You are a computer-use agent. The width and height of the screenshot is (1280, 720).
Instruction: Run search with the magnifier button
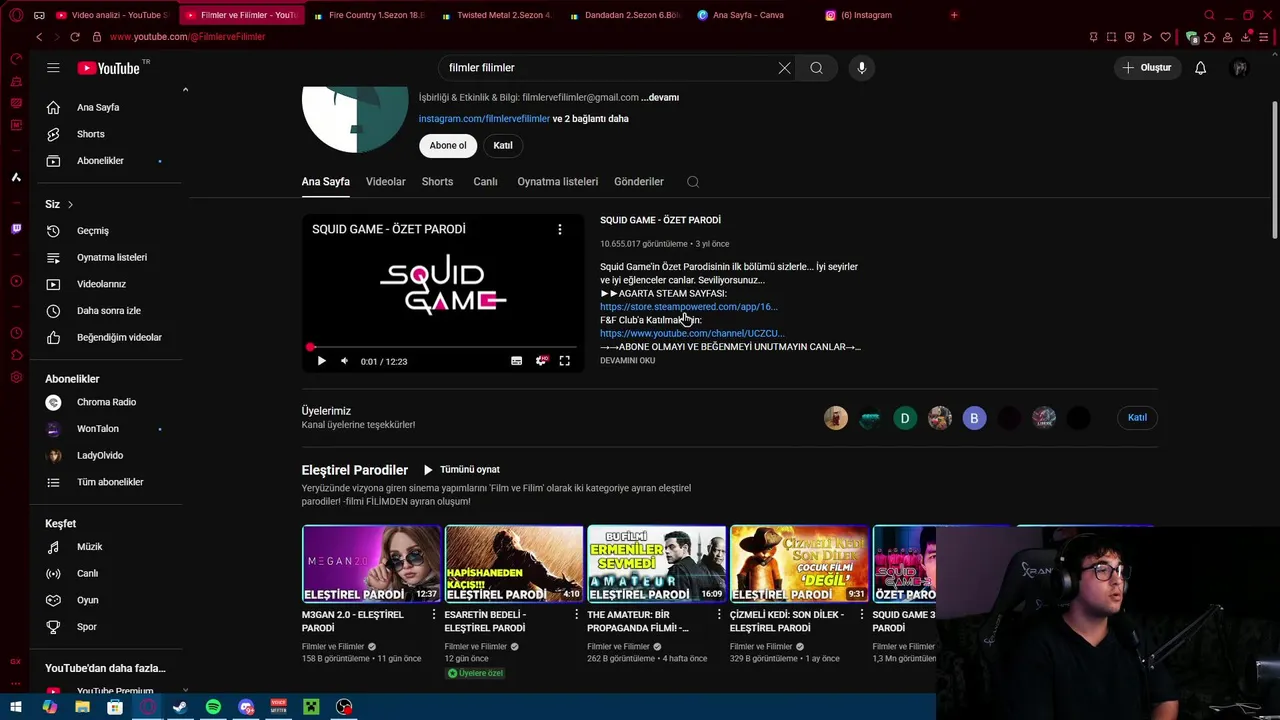[x=817, y=68]
